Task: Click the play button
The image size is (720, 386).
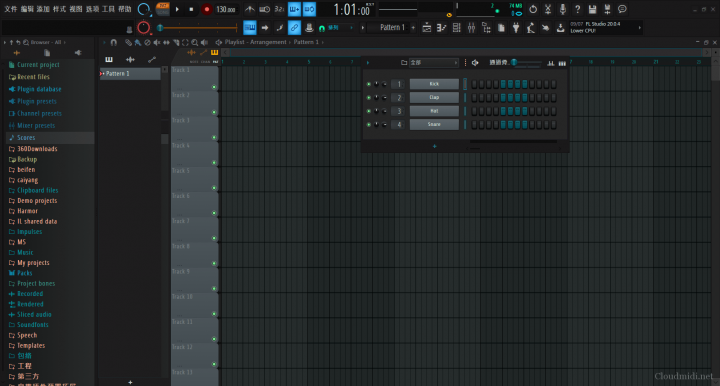Action: [177, 9]
